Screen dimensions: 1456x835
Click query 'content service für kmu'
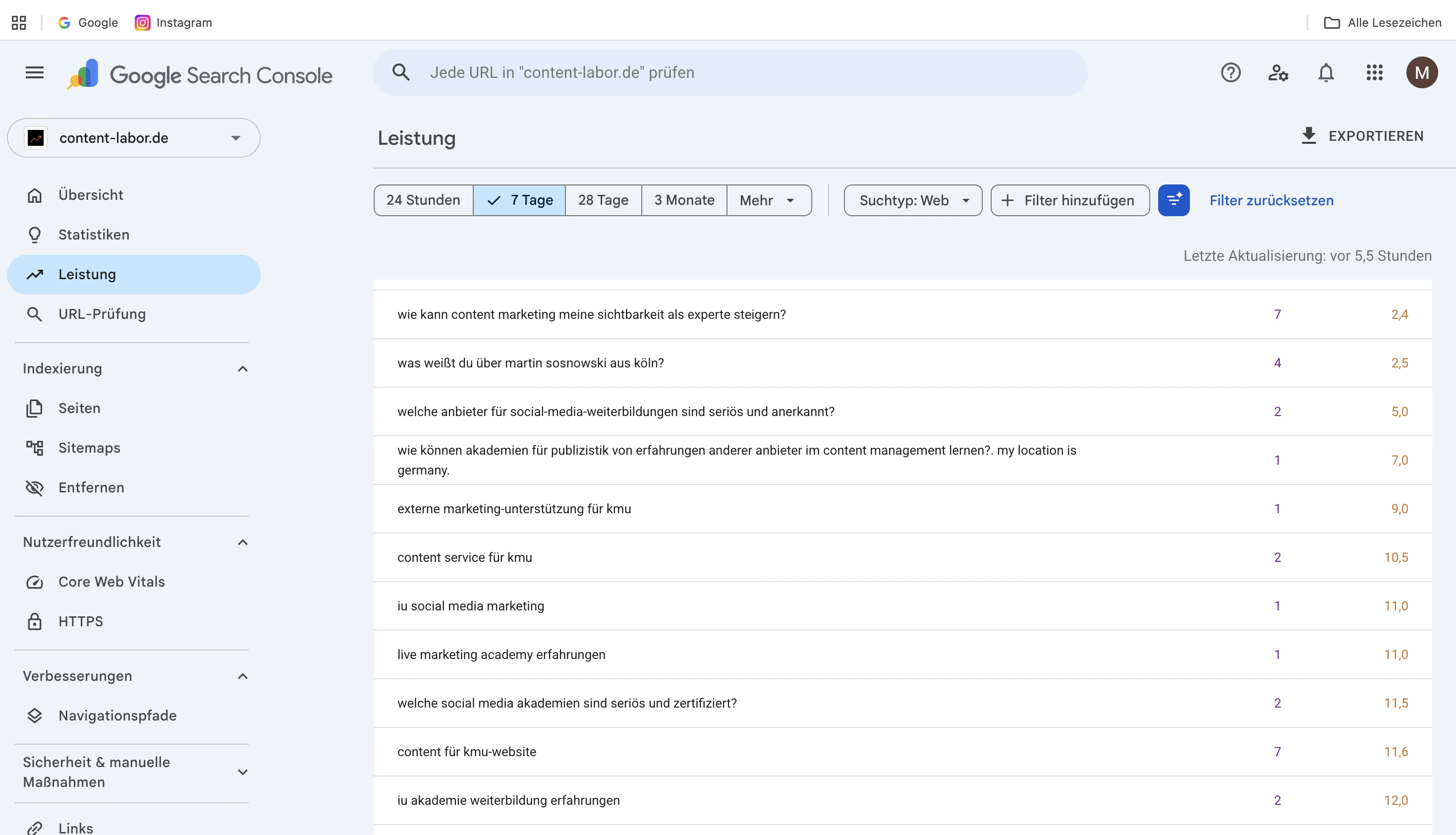pos(465,557)
